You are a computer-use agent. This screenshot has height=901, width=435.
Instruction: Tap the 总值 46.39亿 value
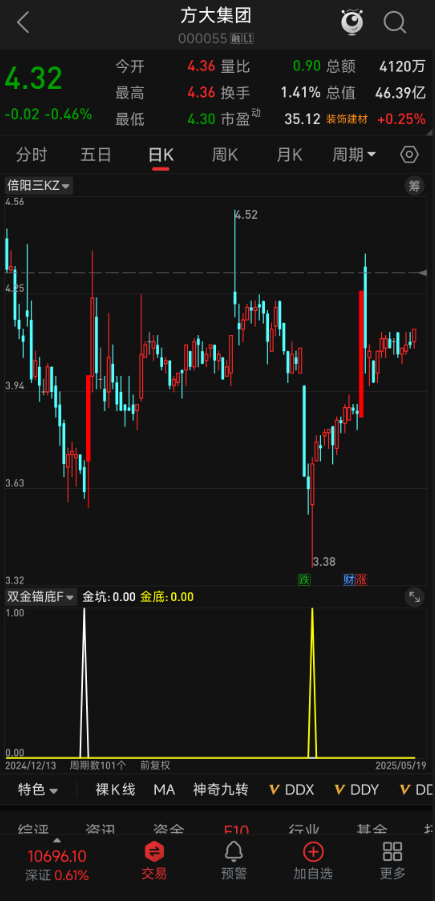click(401, 93)
